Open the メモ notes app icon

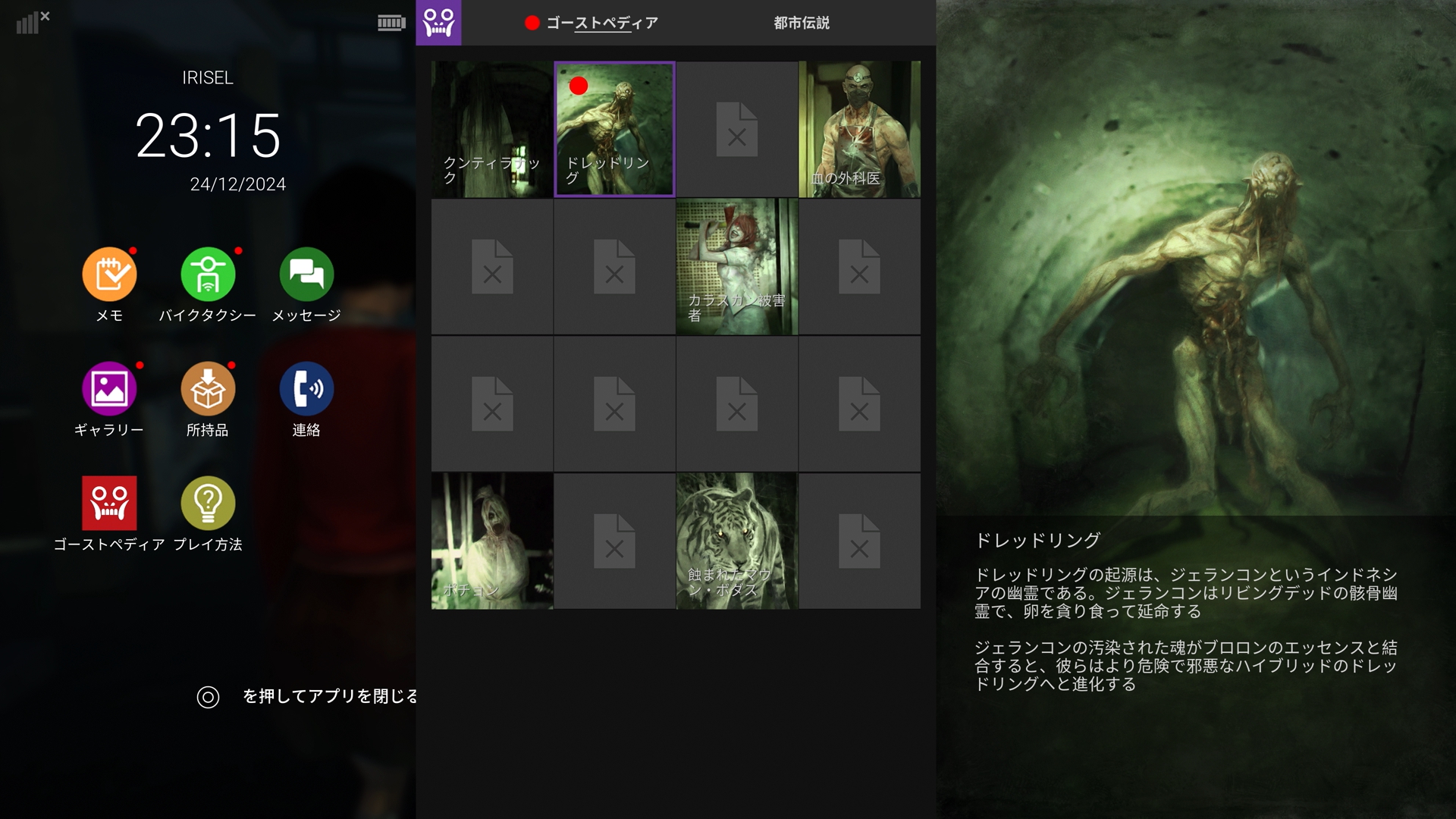pos(109,275)
